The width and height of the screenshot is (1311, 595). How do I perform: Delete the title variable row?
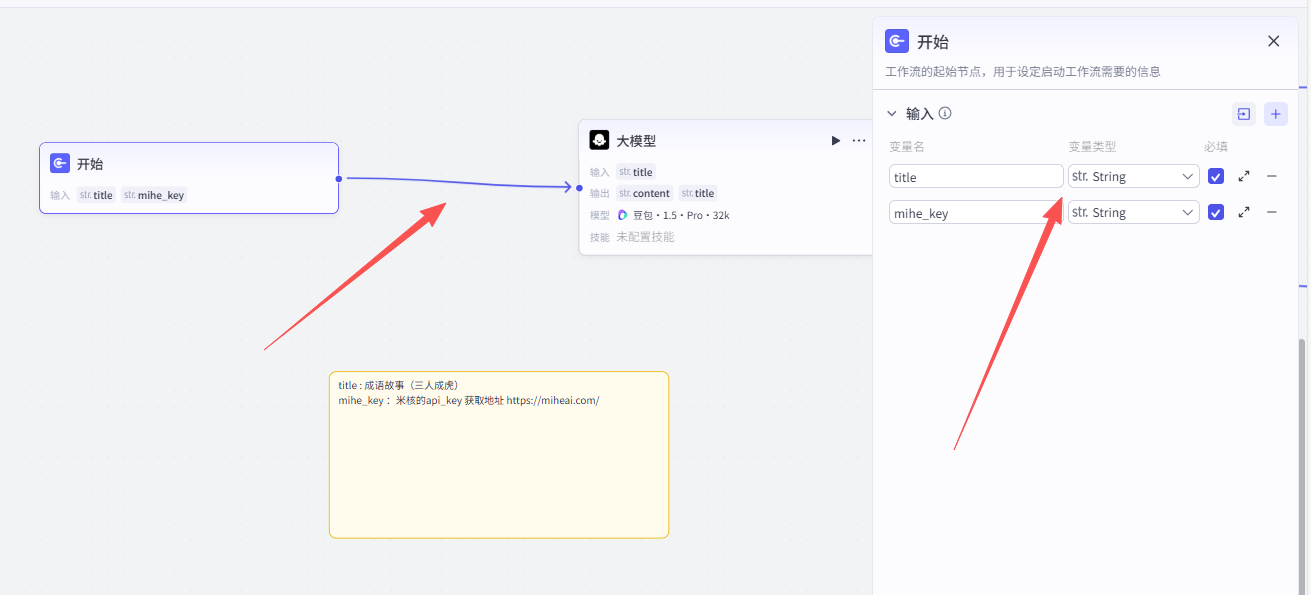coord(1272,176)
